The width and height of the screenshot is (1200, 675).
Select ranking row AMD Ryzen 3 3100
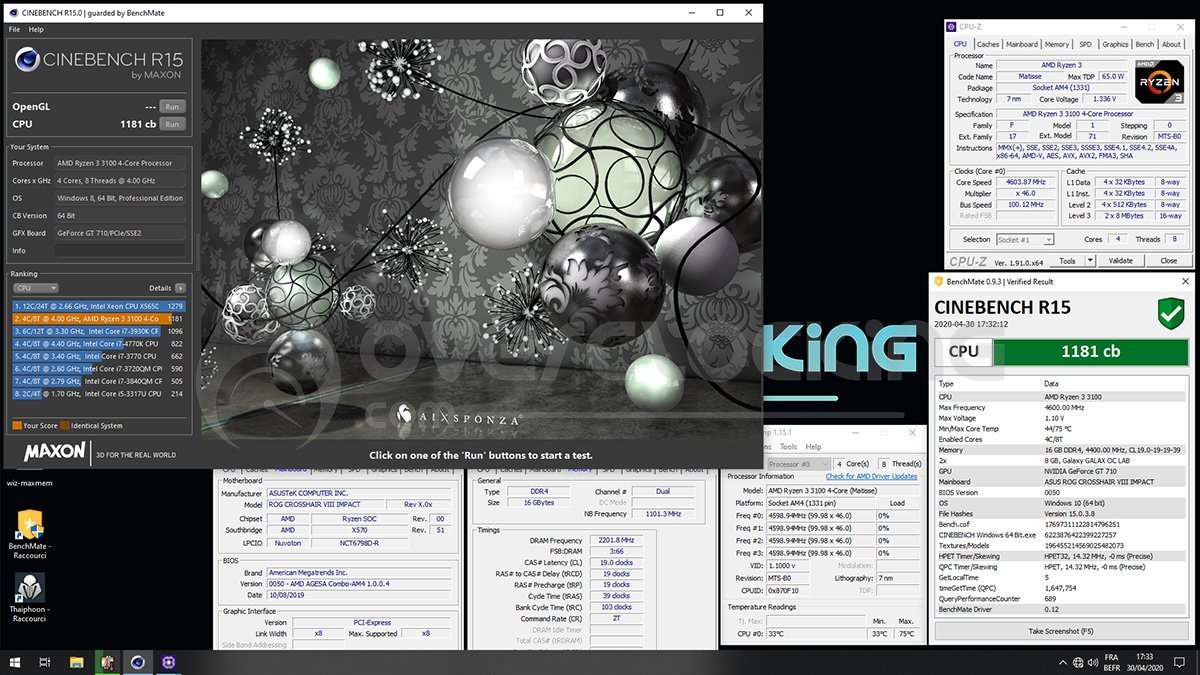pyautogui.click(x=99, y=318)
